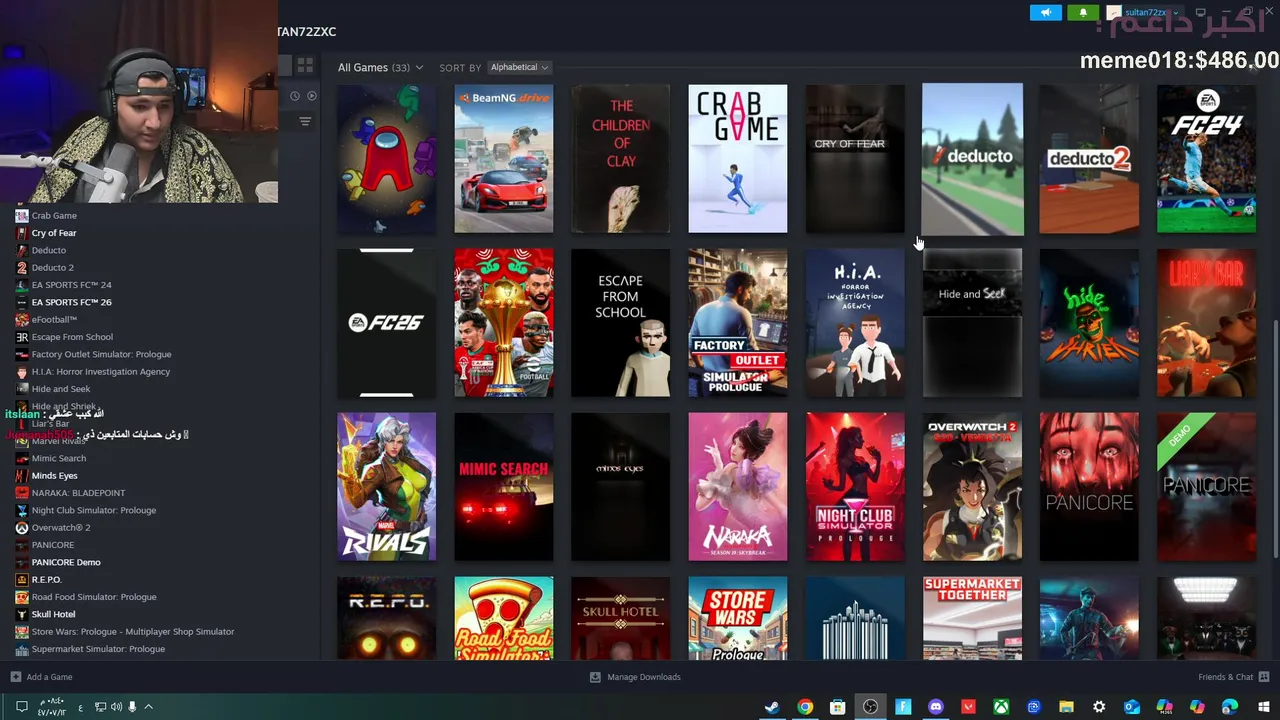Open the Supermarket Together game cover
1280x720 pixels.
(x=972, y=618)
